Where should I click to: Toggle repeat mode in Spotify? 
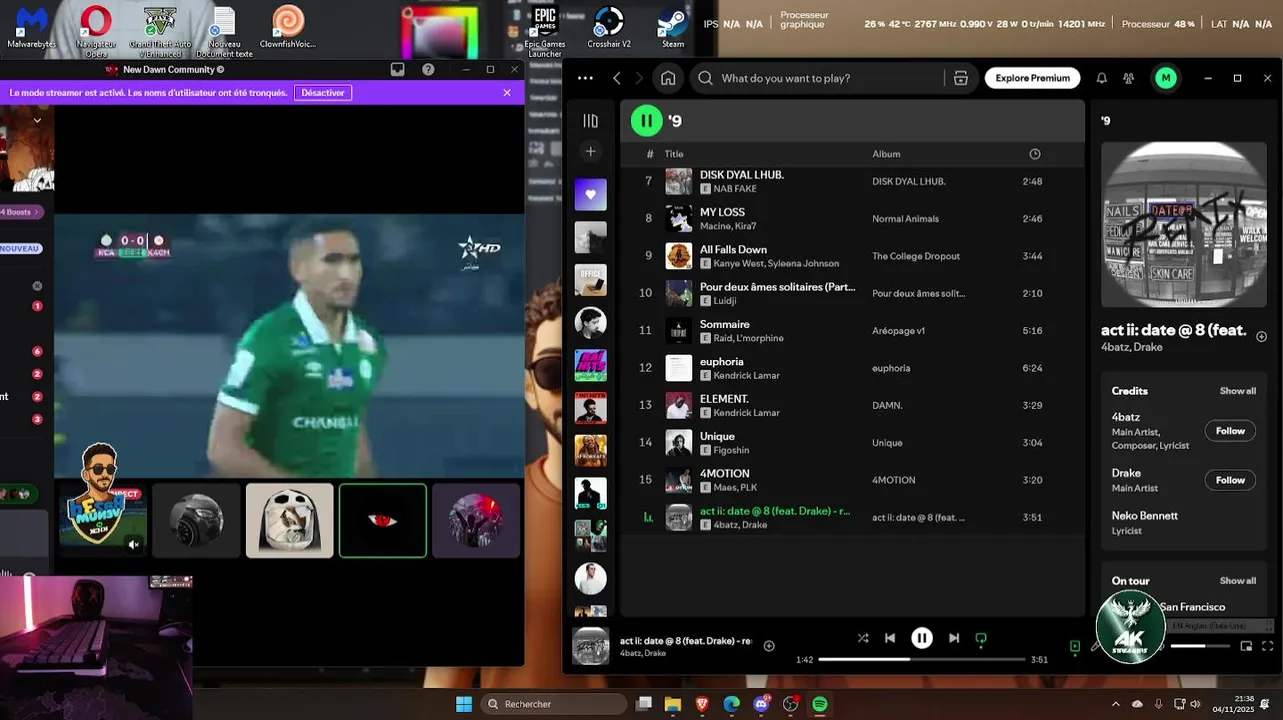(981, 638)
